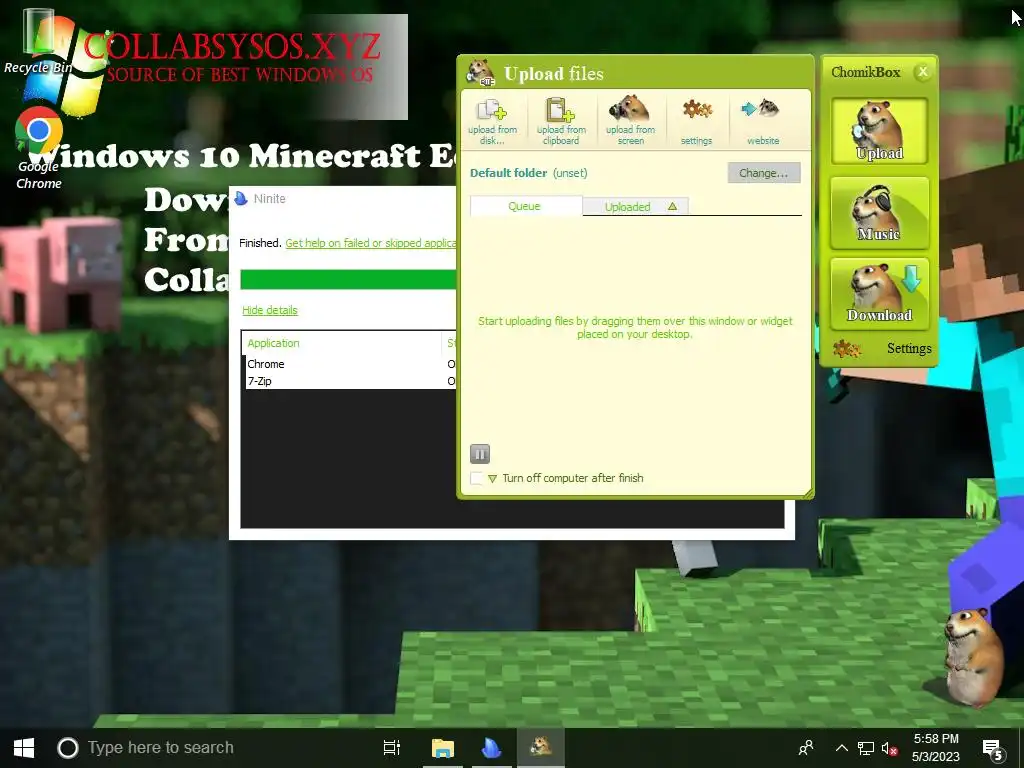Open the notification Action Center
The image size is (1024, 768).
pos(993,748)
